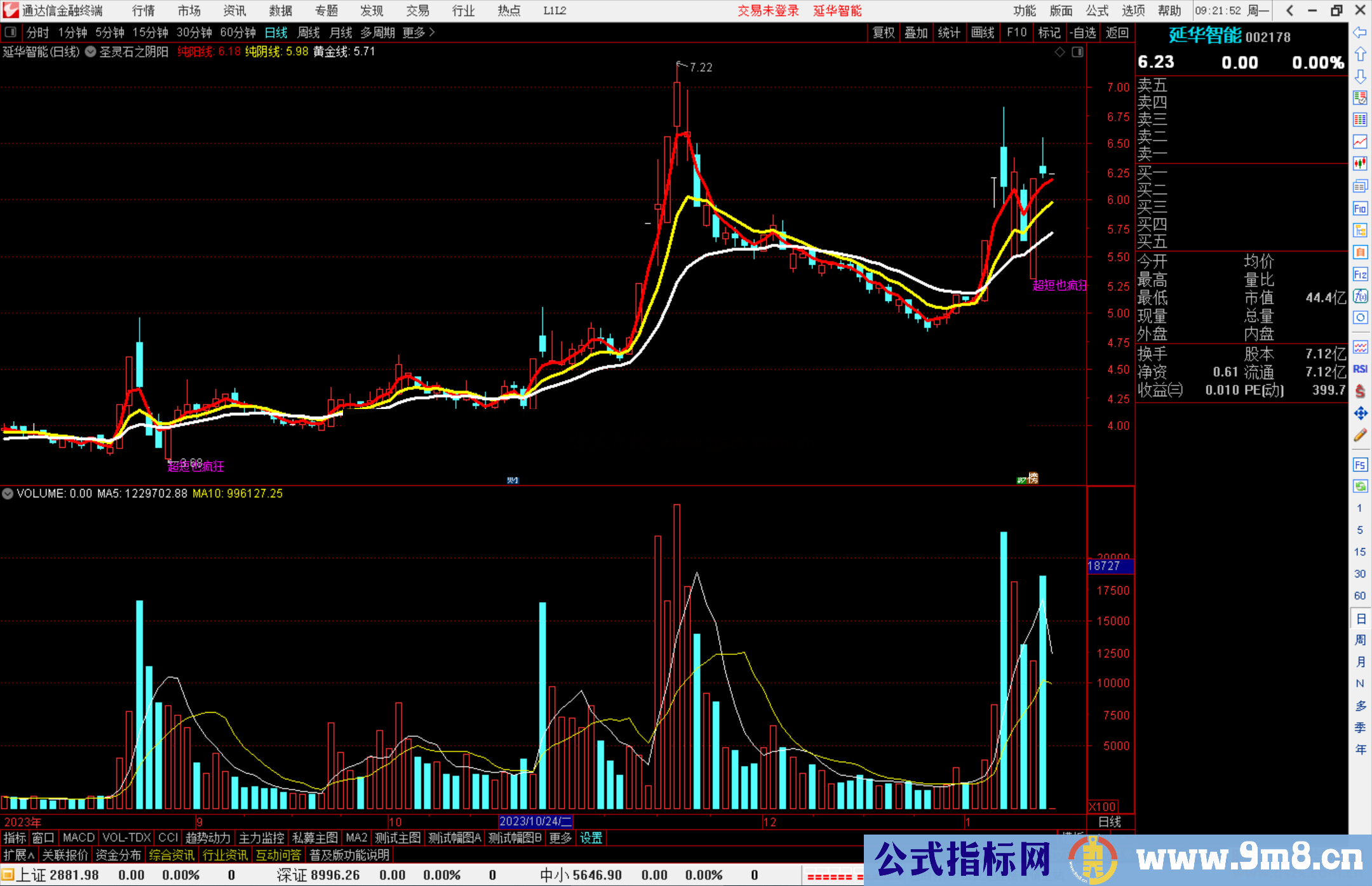The image size is (1372, 886).
Task: Click the candlestick chart sidebar icon
Action: (x=1360, y=164)
